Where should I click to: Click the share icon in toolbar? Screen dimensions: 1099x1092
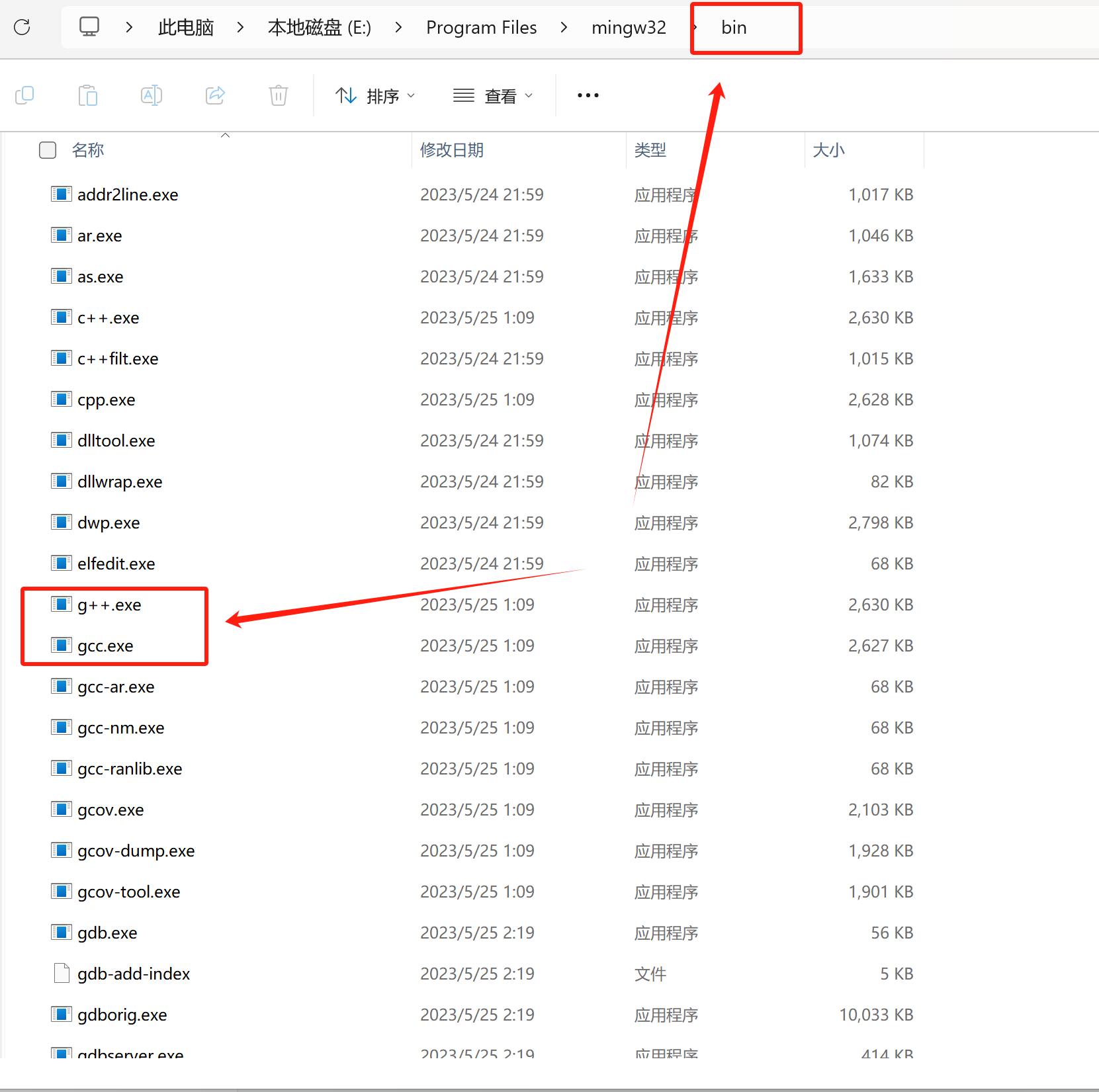(x=215, y=95)
